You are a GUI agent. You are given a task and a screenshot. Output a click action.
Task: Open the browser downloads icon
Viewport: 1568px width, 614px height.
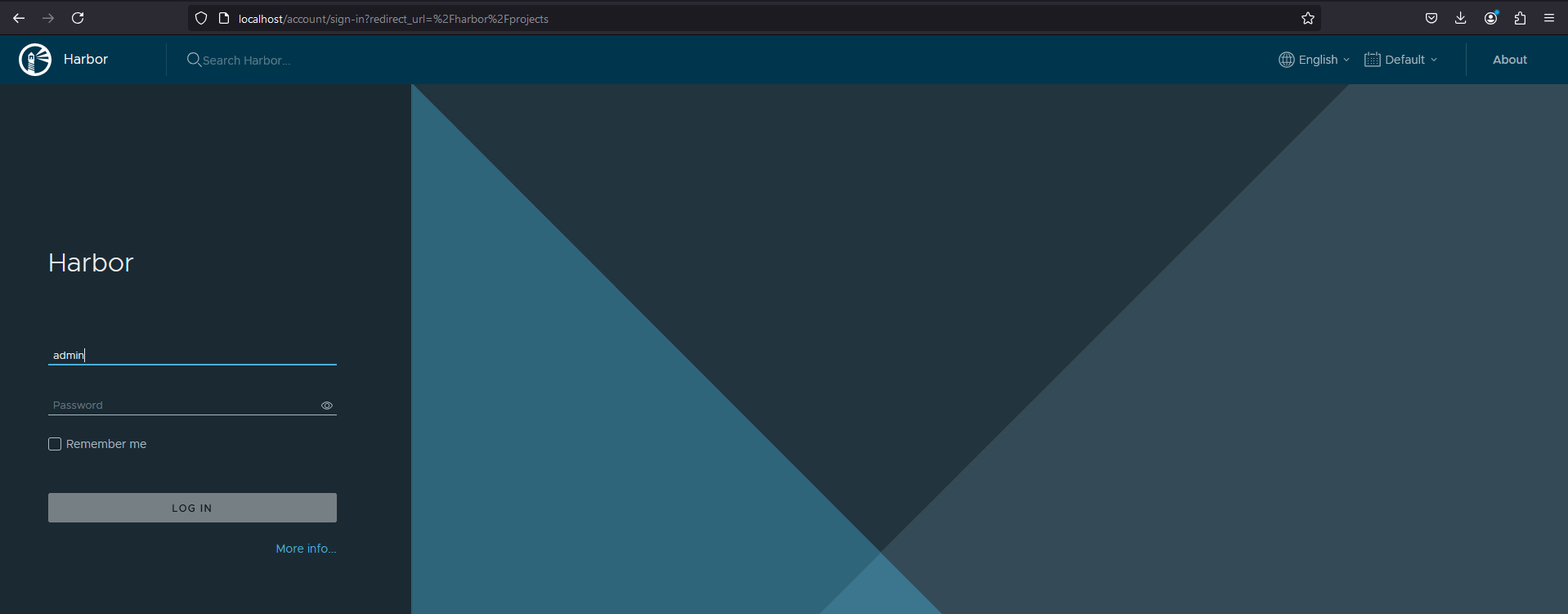point(1461,18)
